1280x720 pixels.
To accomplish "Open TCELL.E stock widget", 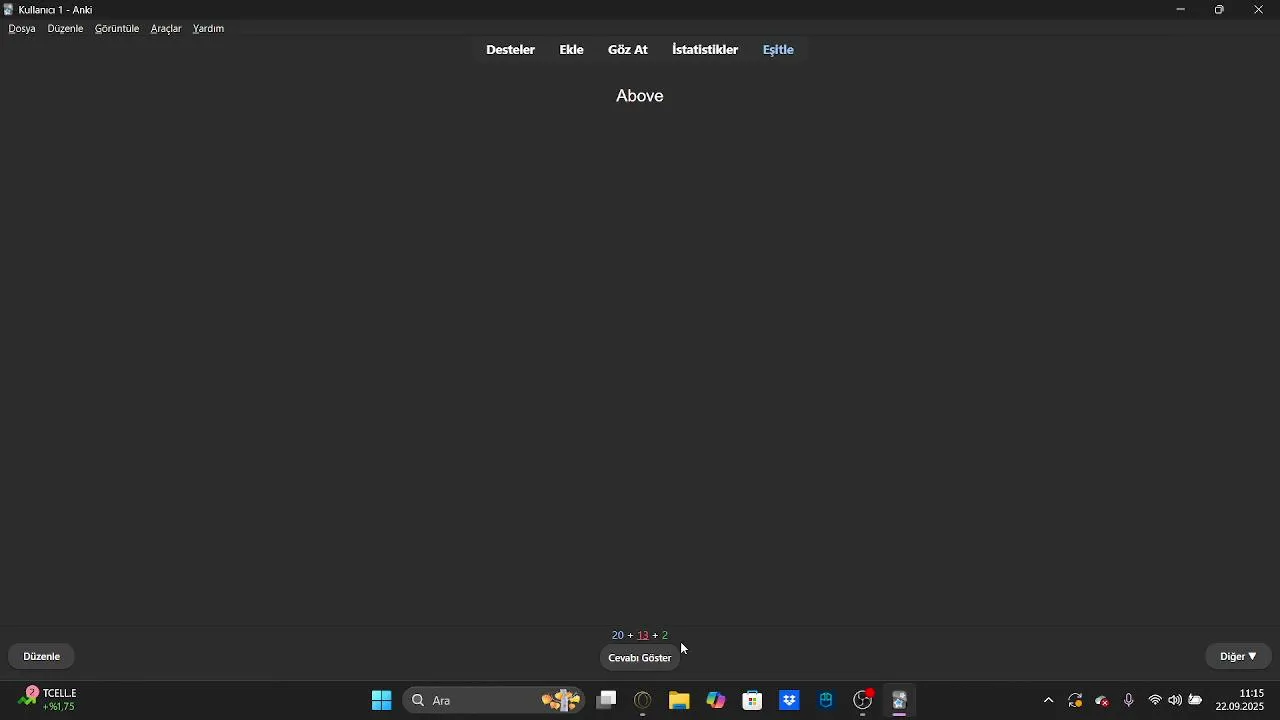I will [48, 700].
